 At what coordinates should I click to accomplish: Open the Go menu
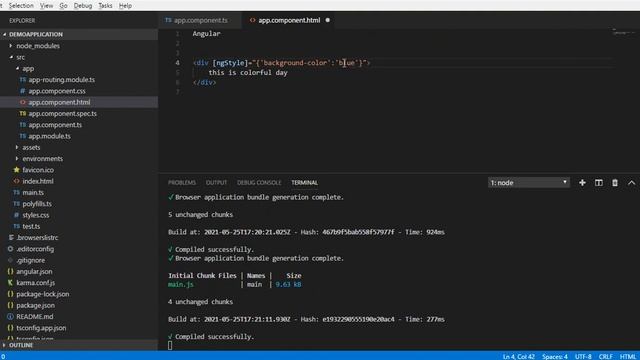63,6
